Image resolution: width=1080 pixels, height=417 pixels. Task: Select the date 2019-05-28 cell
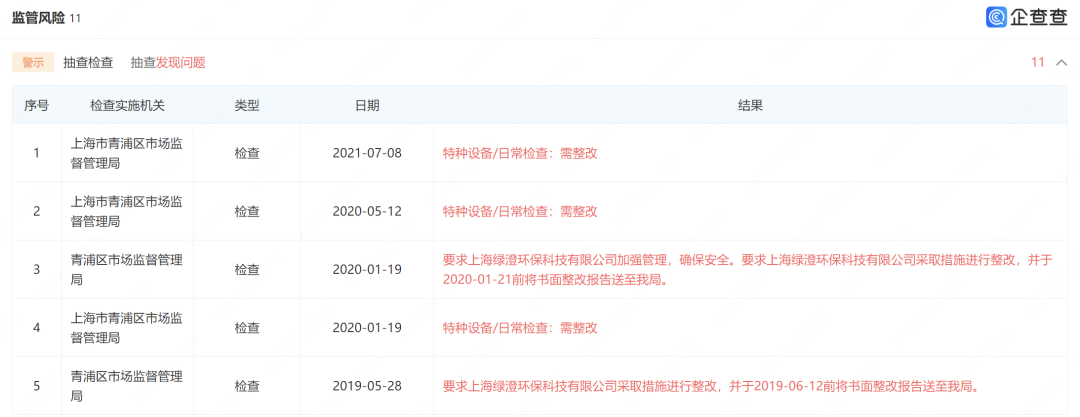point(367,386)
